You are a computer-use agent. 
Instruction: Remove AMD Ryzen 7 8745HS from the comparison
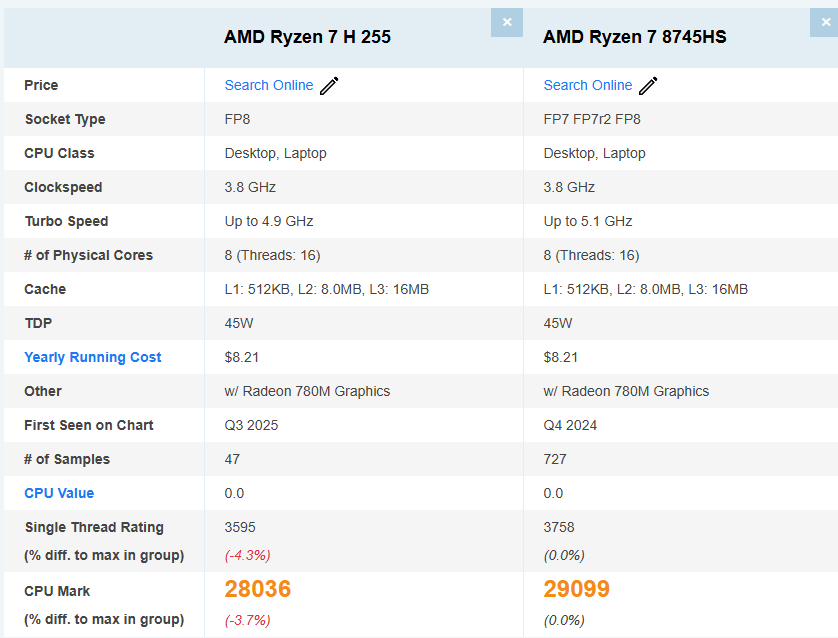[x=826, y=21]
